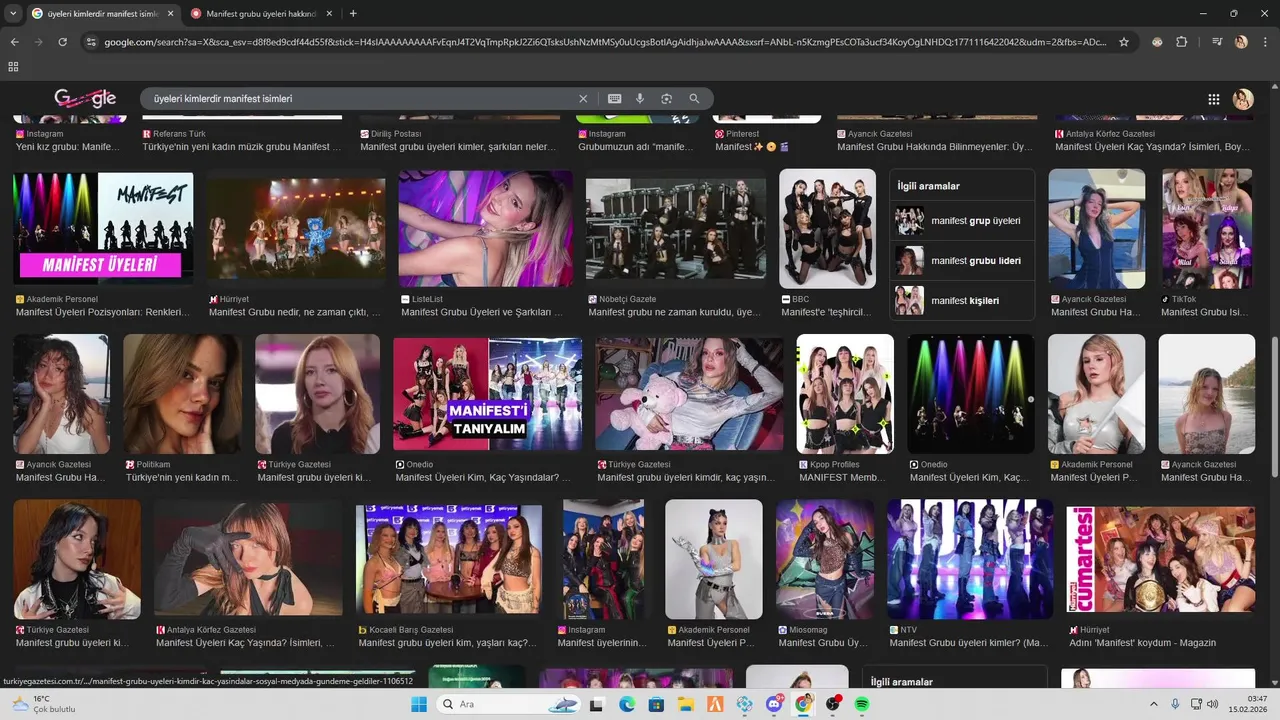The image size is (1280, 720).
Task: Click Manifest'e 'teşhircil… BBC caption
Action: click(826, 312)
